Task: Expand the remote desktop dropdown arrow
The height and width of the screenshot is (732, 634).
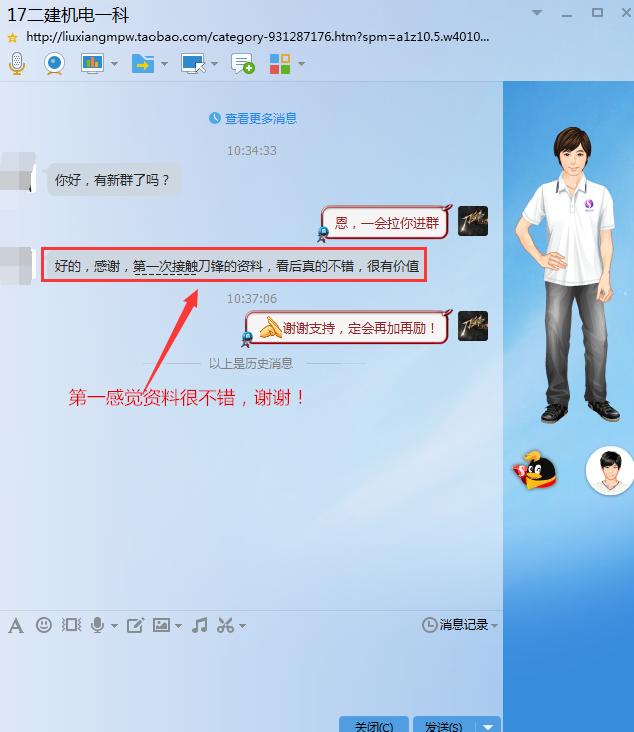Action: point(214,63)
